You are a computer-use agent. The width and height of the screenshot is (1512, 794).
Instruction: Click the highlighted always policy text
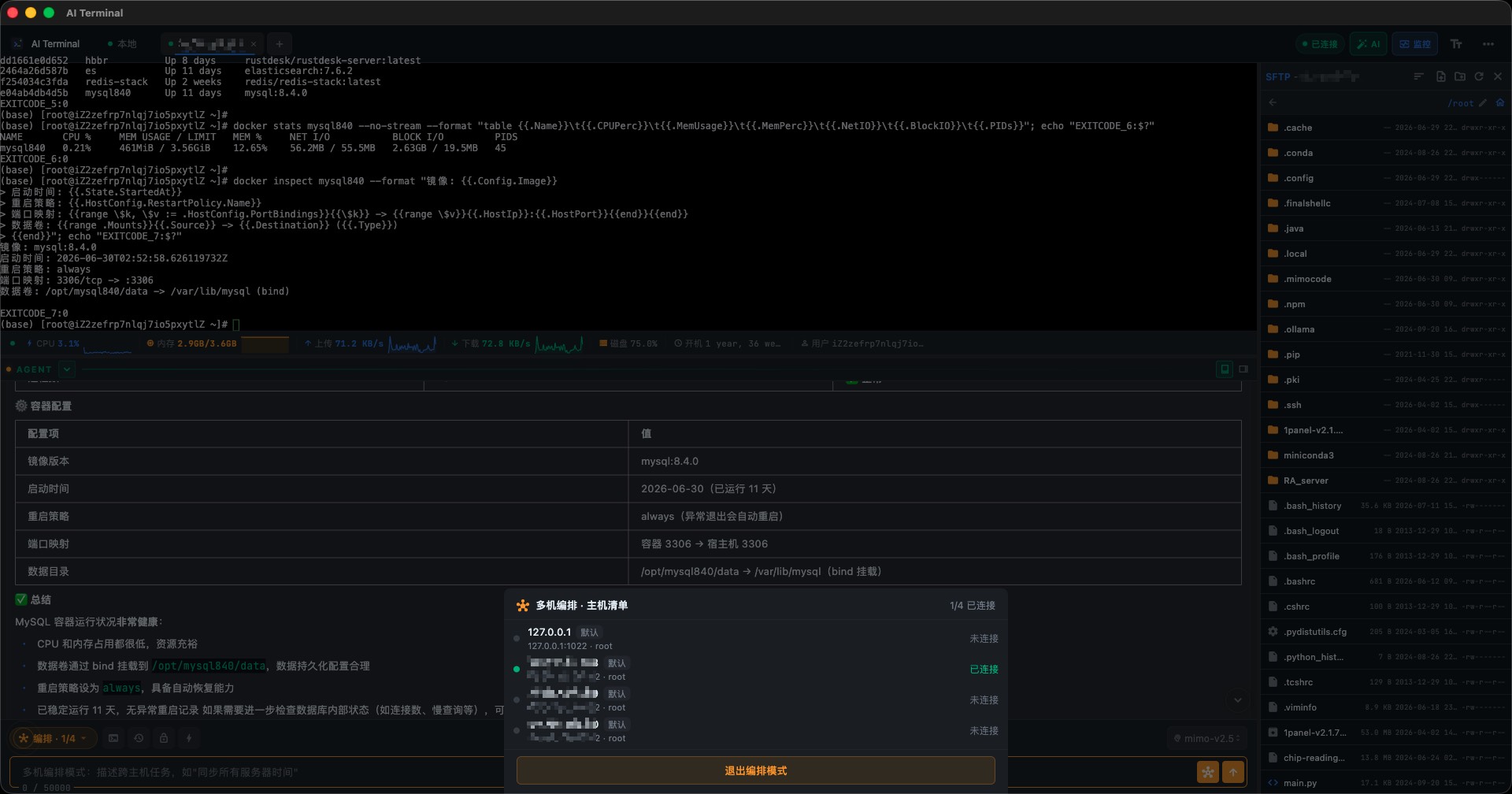(x=121, y=688)
